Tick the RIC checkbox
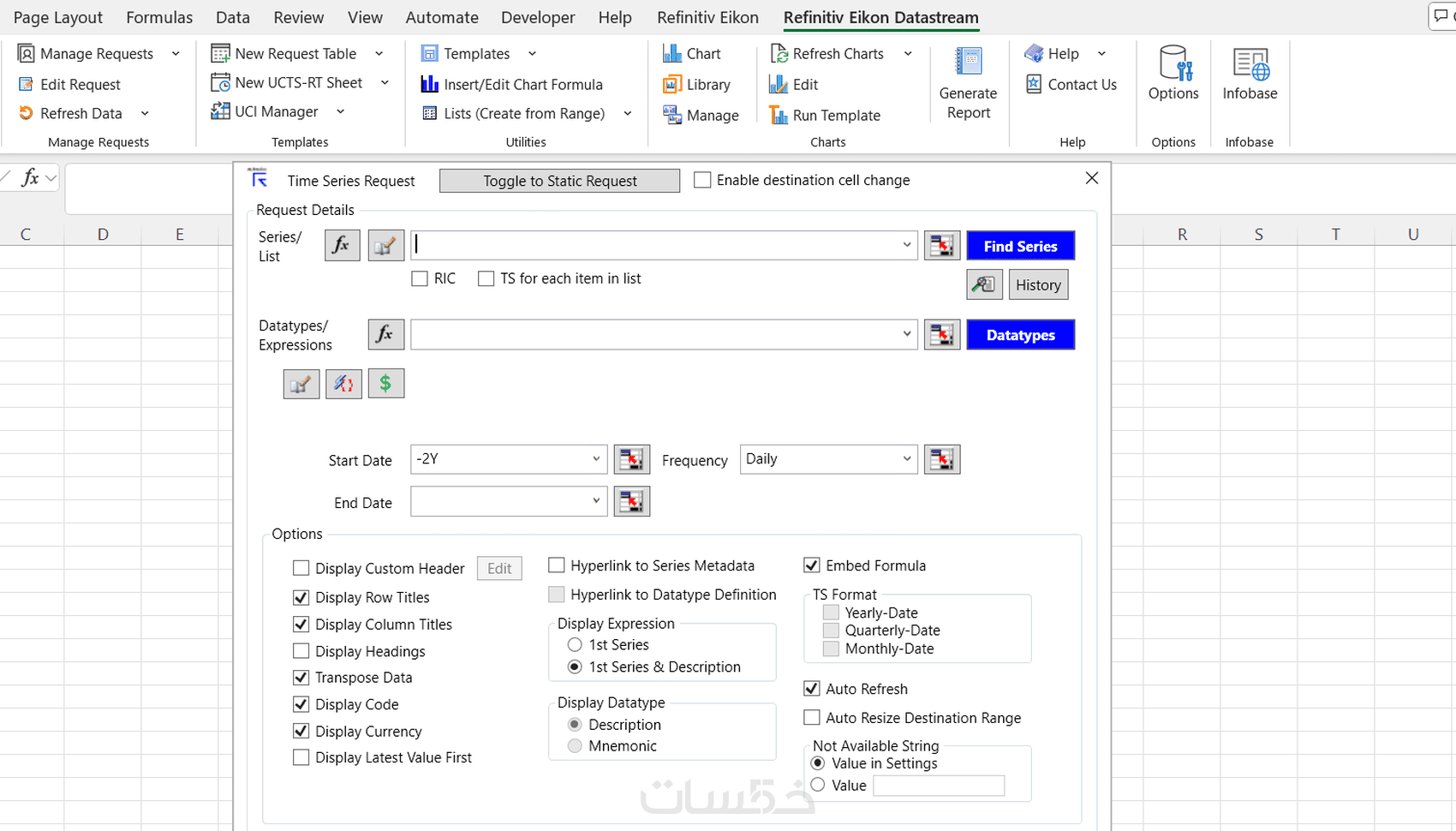The image size is (1456, 831). [x=420, y=278]
